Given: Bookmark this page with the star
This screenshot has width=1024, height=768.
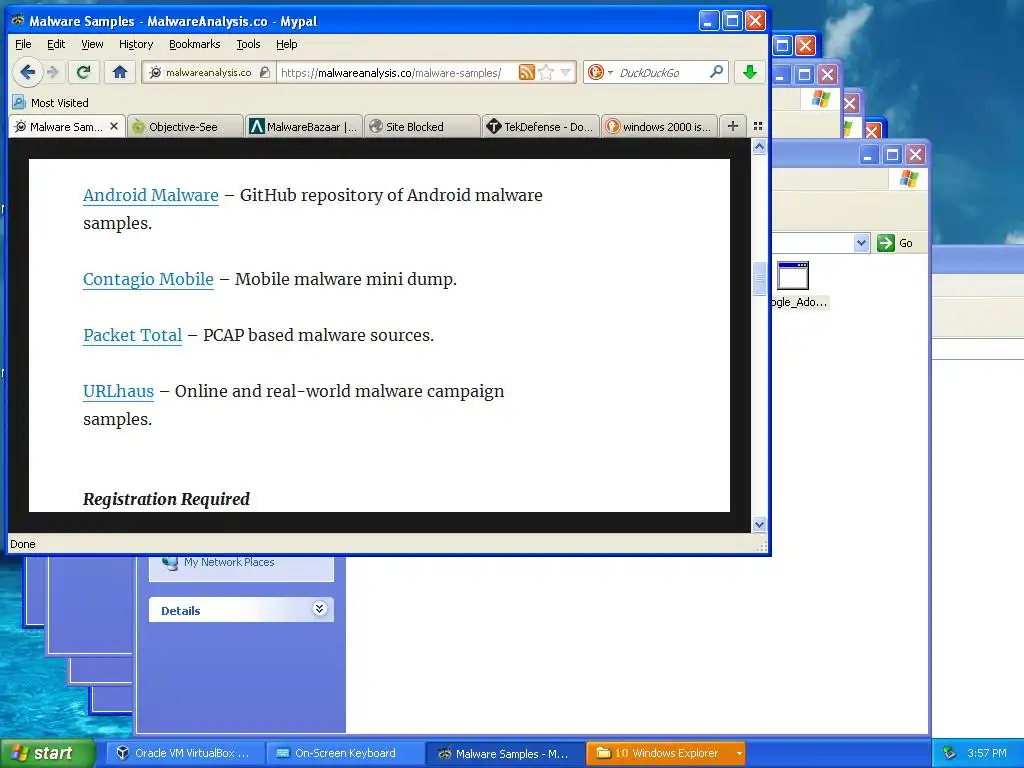Looking at the screenshot, I should point(547,72).
